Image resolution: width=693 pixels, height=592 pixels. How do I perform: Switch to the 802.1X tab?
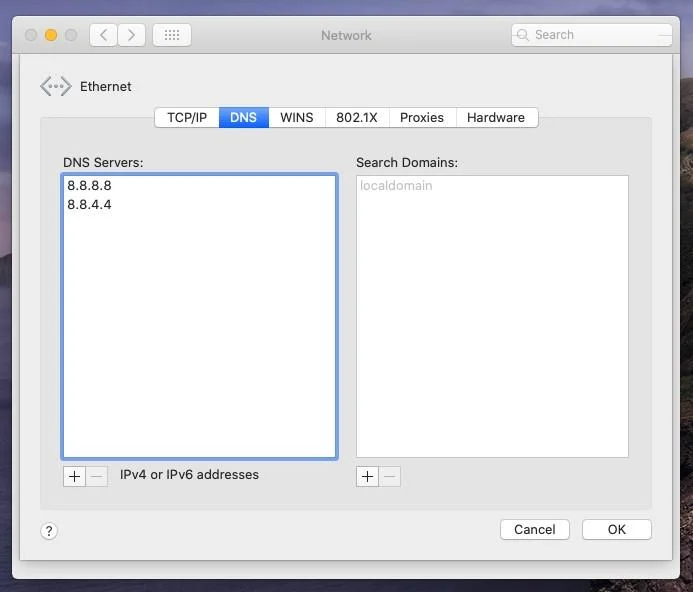(x=356, y=117)
